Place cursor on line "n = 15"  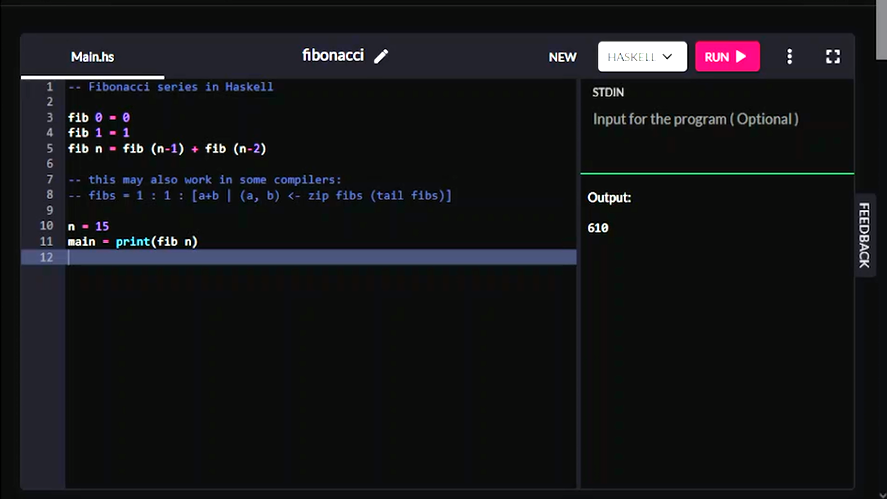point(88,226)
